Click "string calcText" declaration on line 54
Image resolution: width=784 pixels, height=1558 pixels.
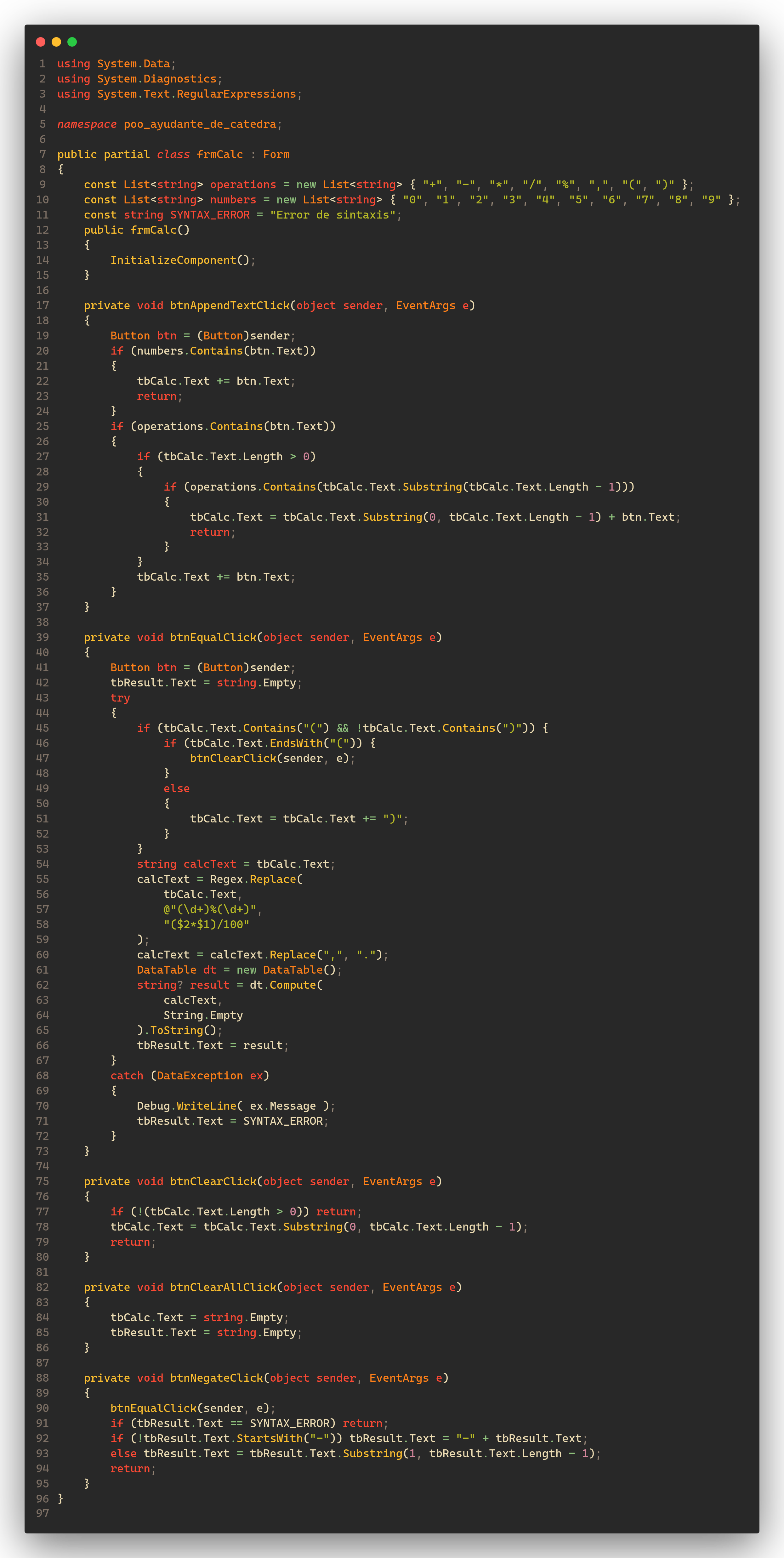tap(186, 864)
